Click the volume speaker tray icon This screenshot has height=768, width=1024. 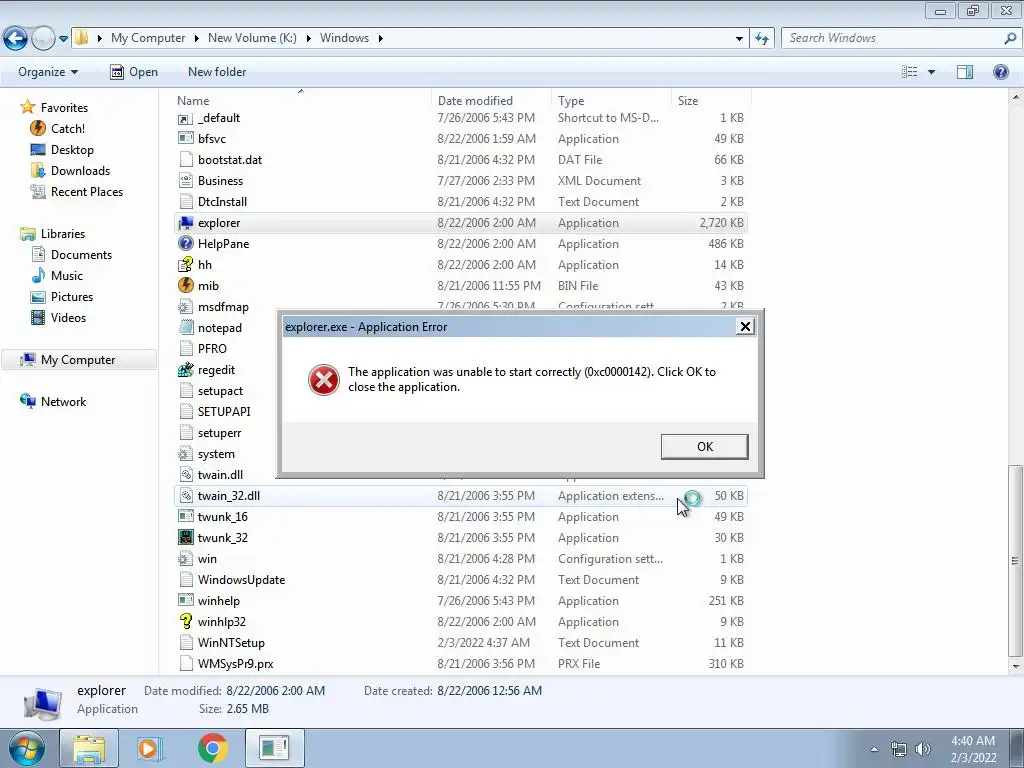923,749
